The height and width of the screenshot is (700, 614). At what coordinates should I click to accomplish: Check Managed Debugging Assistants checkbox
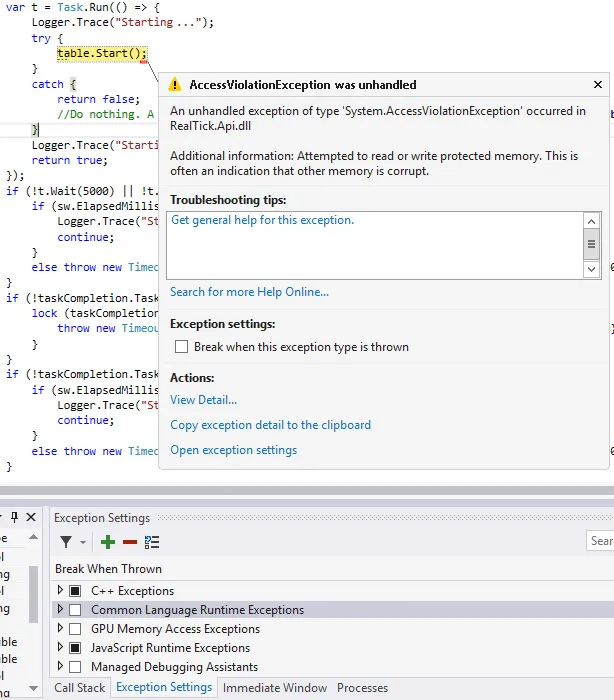[x=75, y=667]
